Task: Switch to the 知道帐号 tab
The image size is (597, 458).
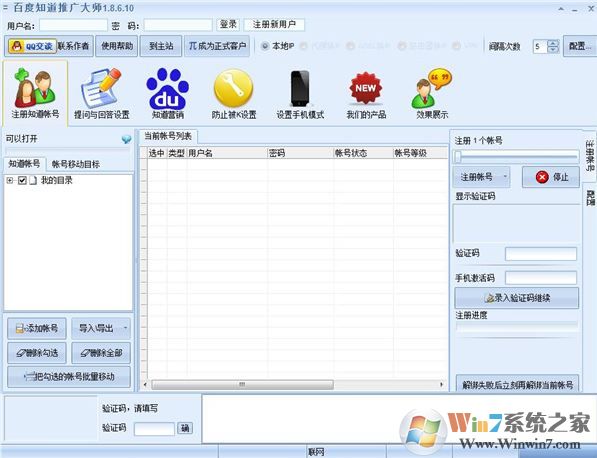Action: point(24,164)
